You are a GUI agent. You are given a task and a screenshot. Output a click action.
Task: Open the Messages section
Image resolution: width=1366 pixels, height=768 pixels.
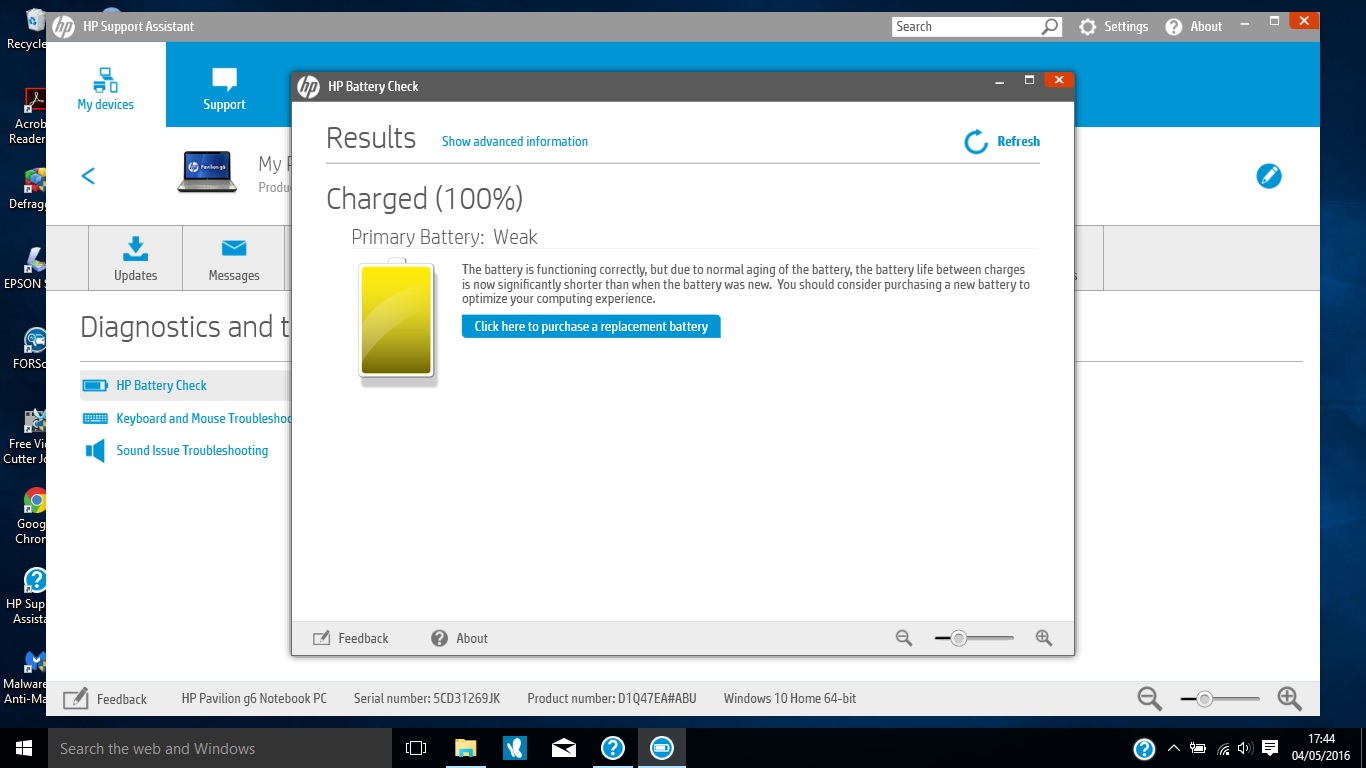click(x=233, y=258)
